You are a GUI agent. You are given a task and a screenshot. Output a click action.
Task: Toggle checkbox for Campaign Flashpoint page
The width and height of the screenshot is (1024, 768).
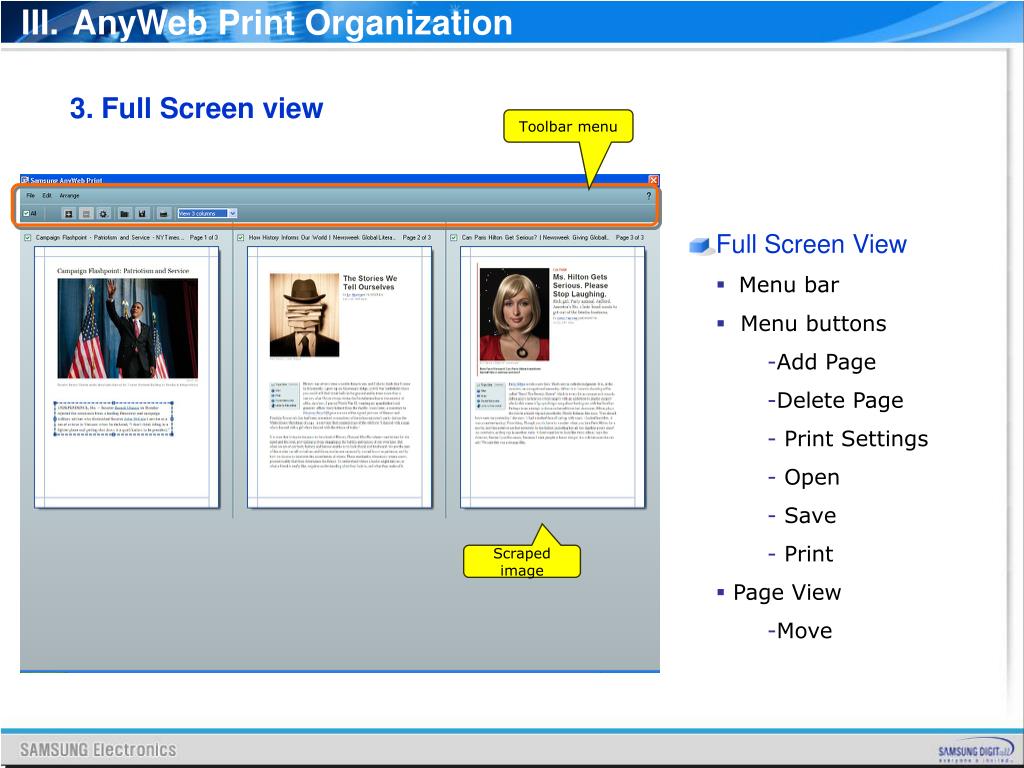(x=27, y=238)
